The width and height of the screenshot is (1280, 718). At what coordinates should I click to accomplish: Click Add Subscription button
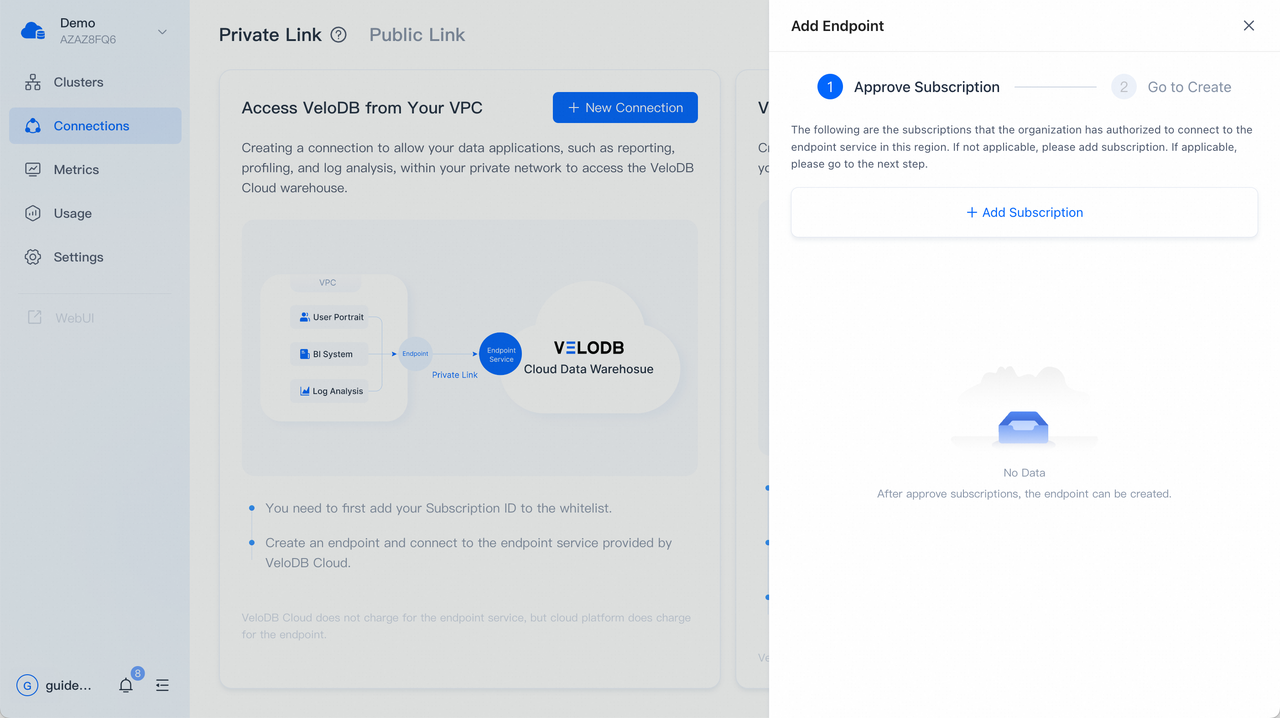pos(1024,212)
